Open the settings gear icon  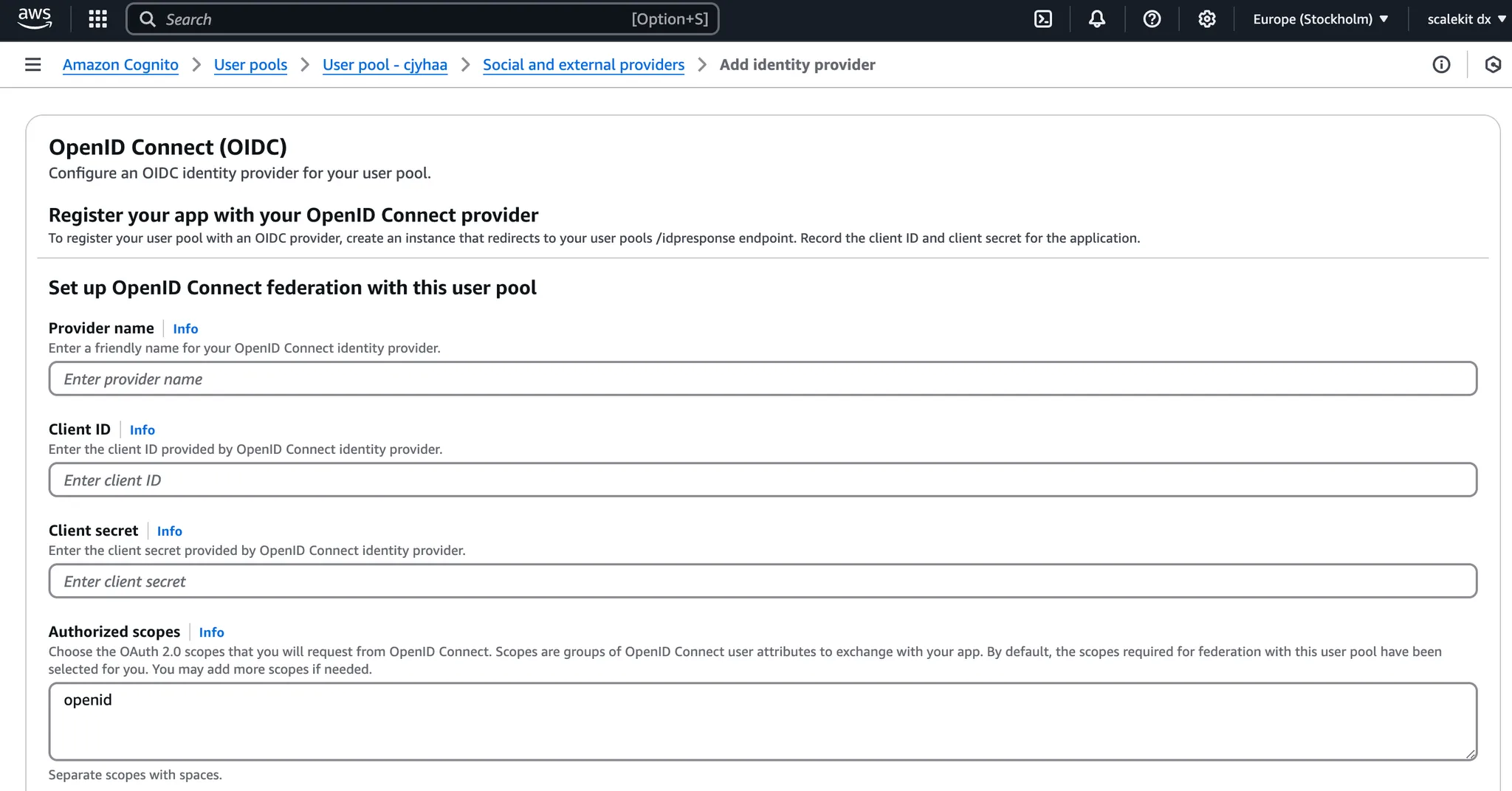(x=1206, y=18)
